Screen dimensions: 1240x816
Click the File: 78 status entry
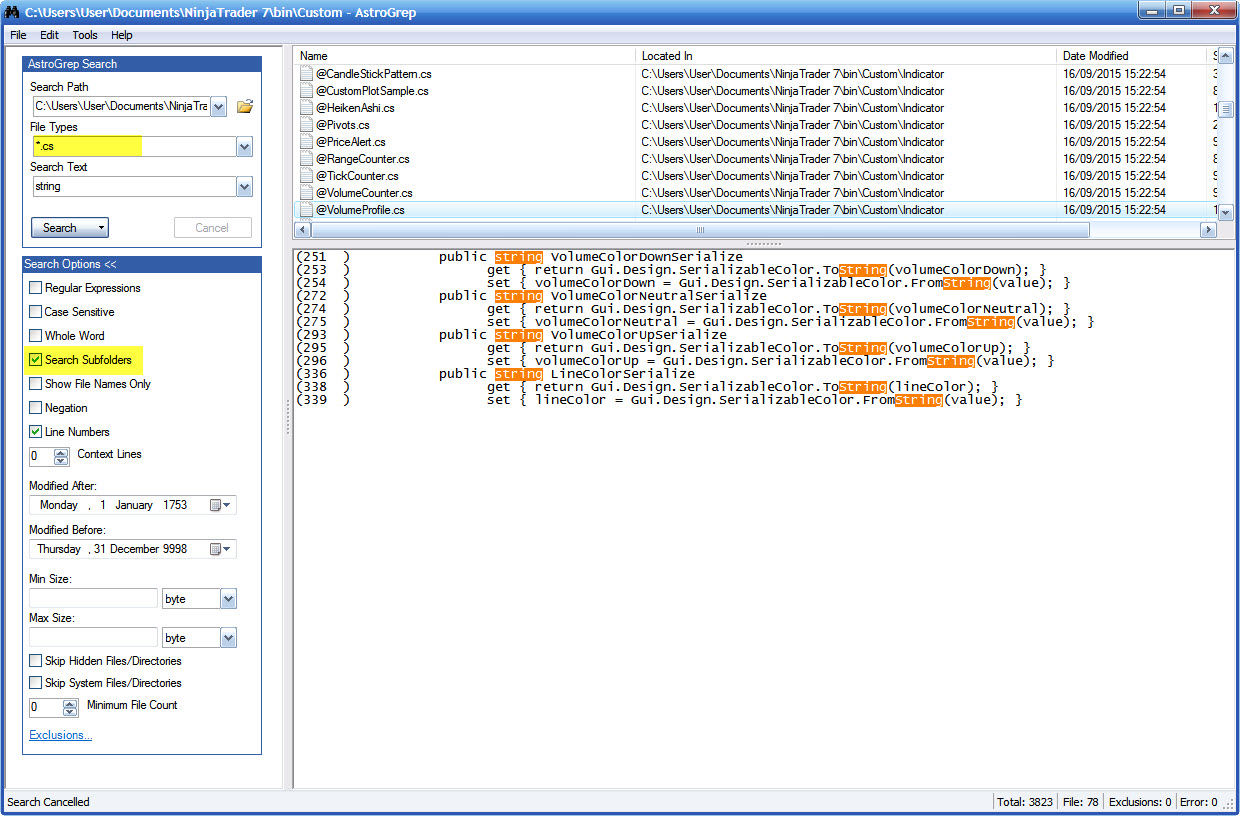point(1082,802)
